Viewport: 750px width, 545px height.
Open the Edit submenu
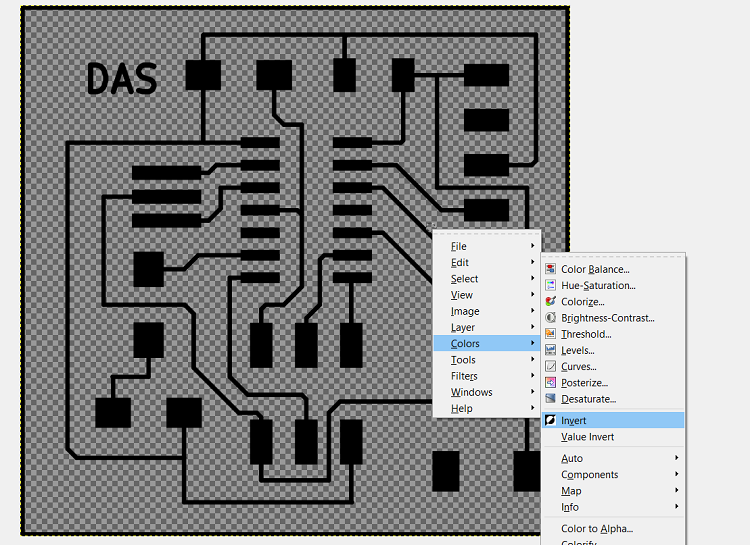pos(486,262)
